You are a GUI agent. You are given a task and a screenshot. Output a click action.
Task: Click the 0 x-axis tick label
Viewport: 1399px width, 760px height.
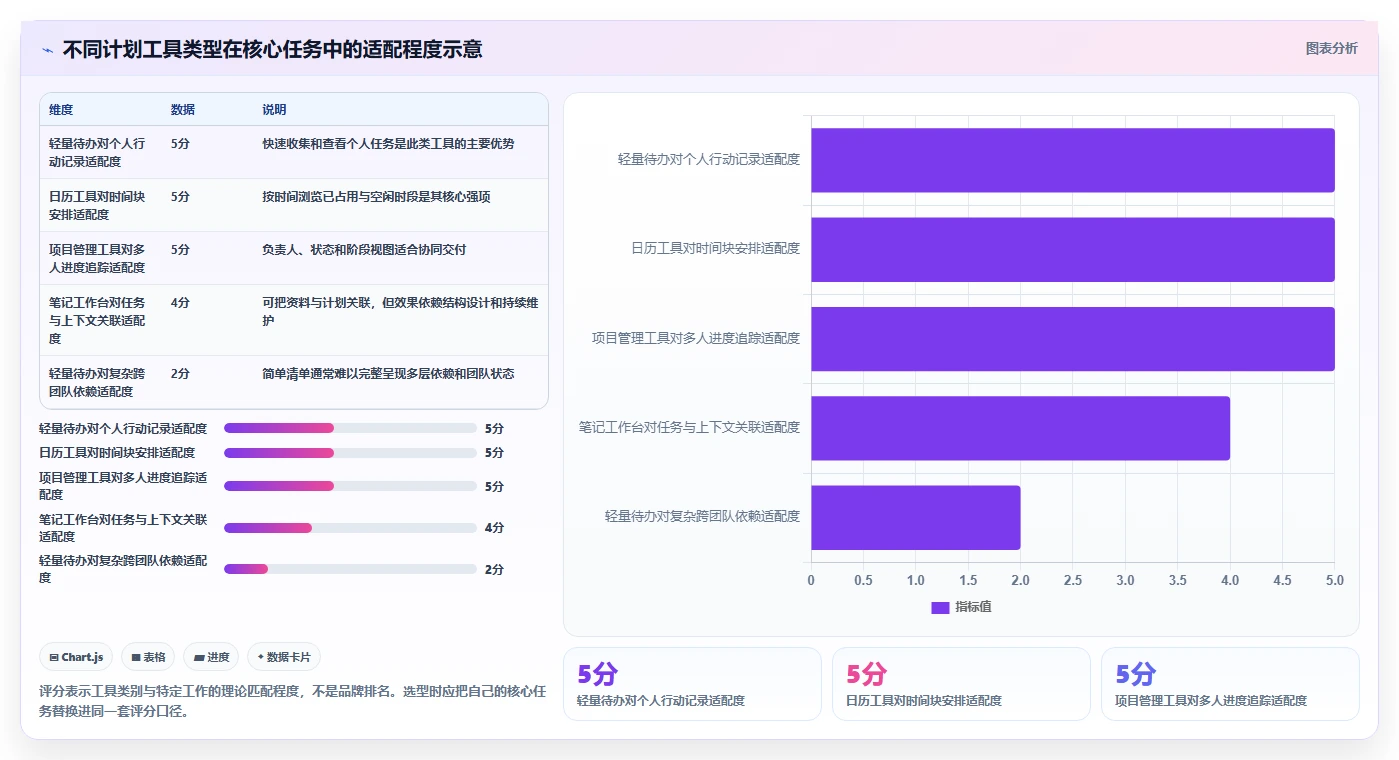click(811, 580)
